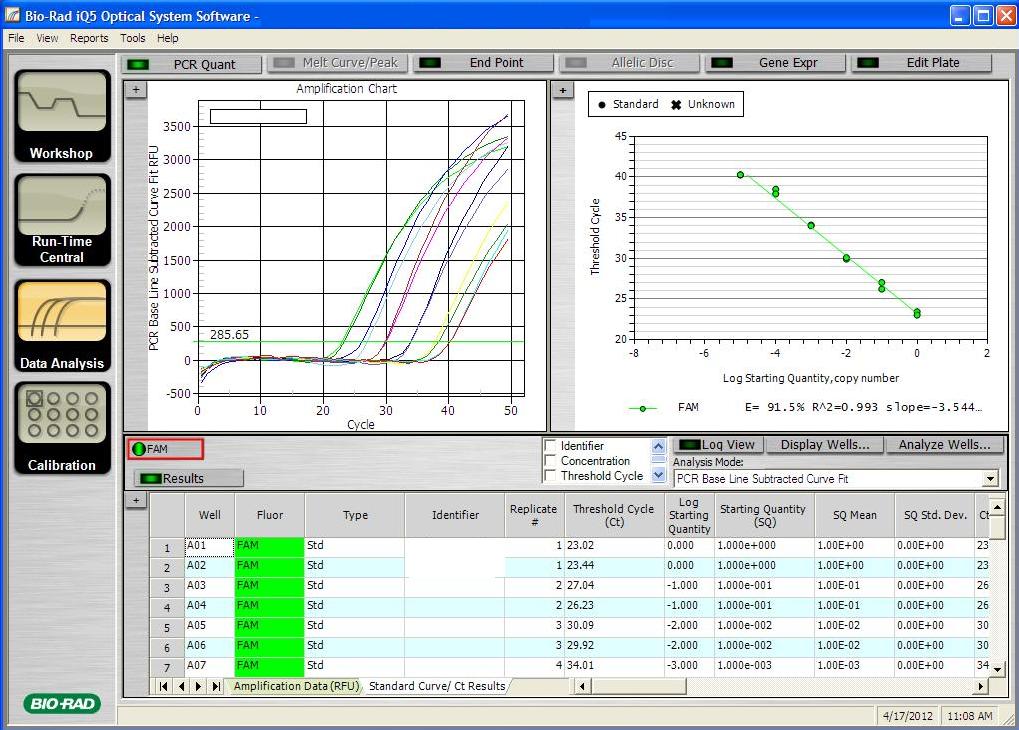Select Standard Curve/ Ct Results sheet tab

coord(437,686)
